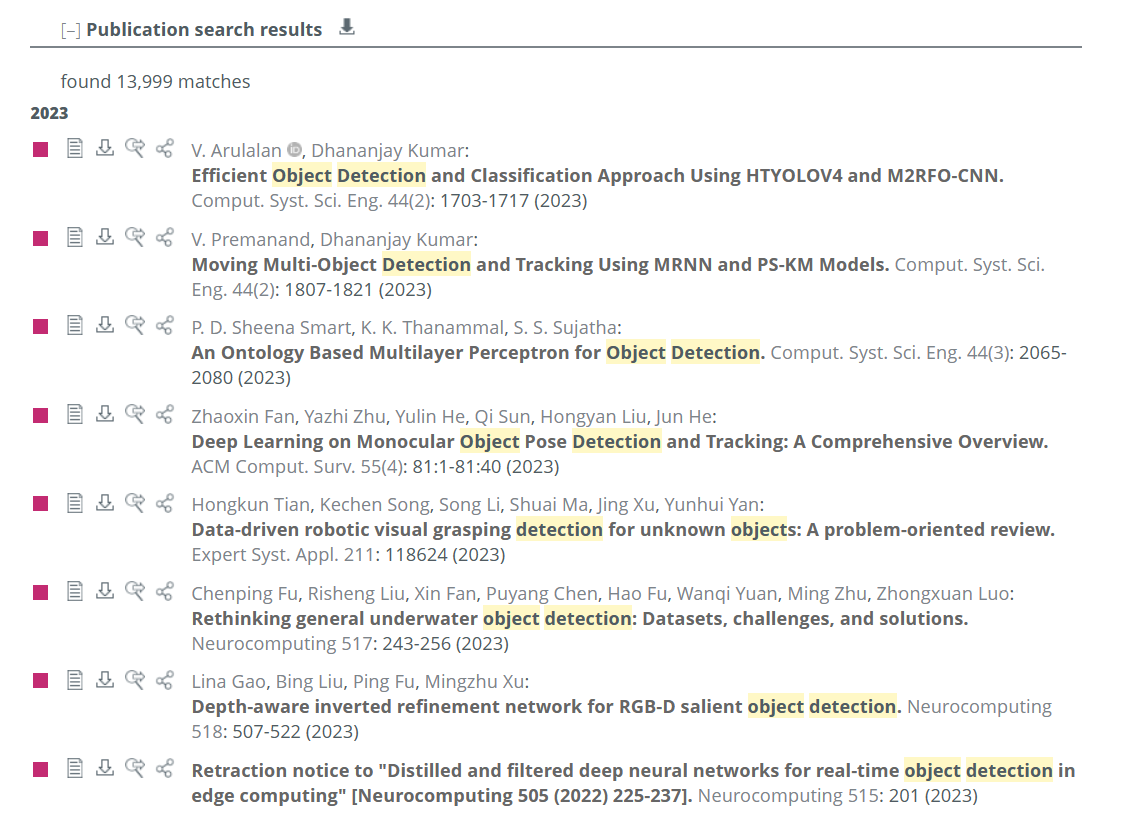Select the 'found 13,999 matches' text
Image resolution: width=1144 pixels, height=819 pixels.
click(x=155, y=82)
